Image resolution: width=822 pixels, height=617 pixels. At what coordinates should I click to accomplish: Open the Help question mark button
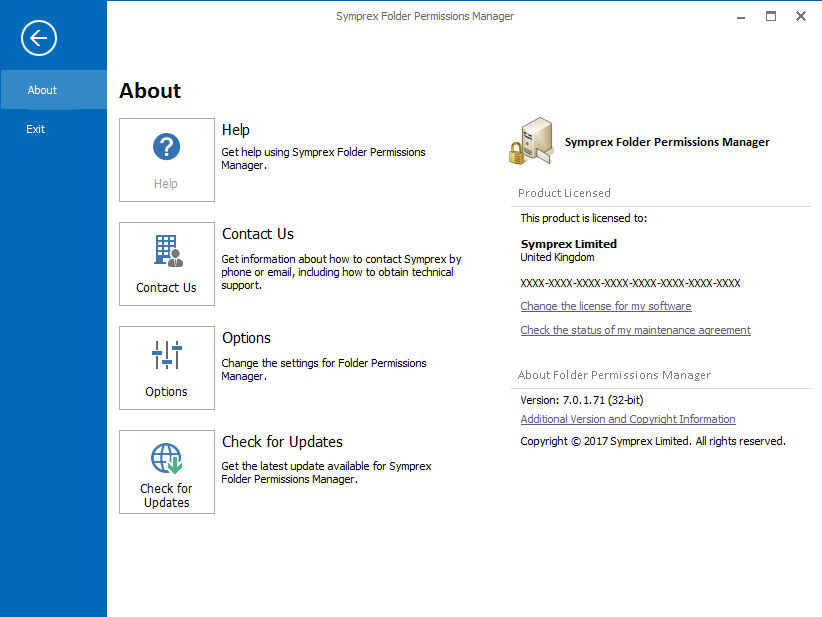[167, 160]
